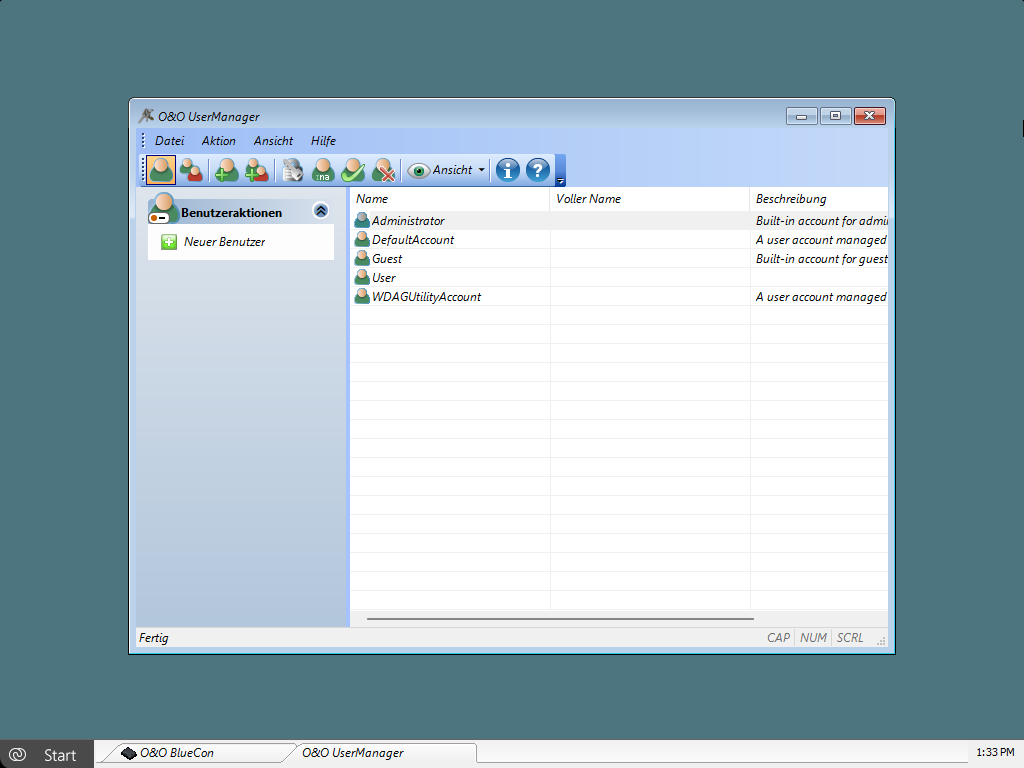Select the single-user view toolbar icon

click(162, 170)
